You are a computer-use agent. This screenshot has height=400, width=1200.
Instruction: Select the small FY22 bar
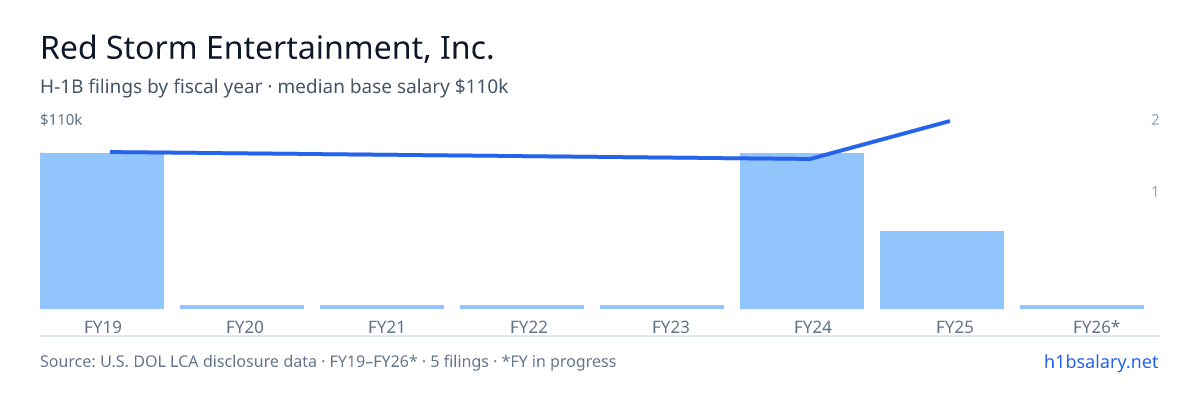522,307
